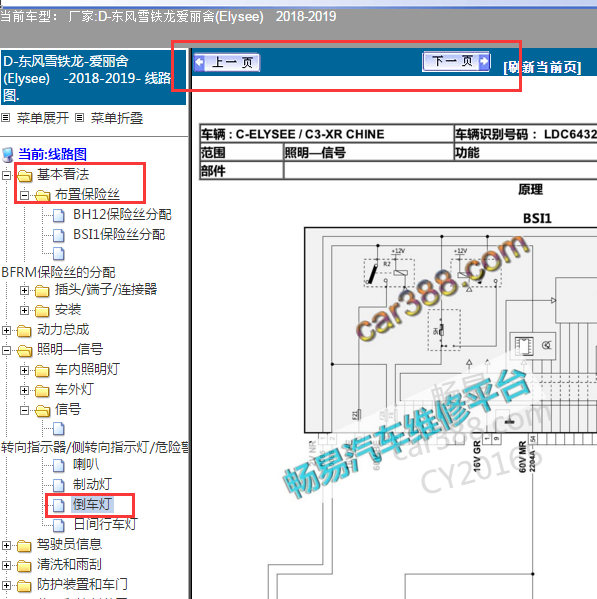Click the folder icon beside 照明—信号
The image size is (597, 599).
coord(24,350)
